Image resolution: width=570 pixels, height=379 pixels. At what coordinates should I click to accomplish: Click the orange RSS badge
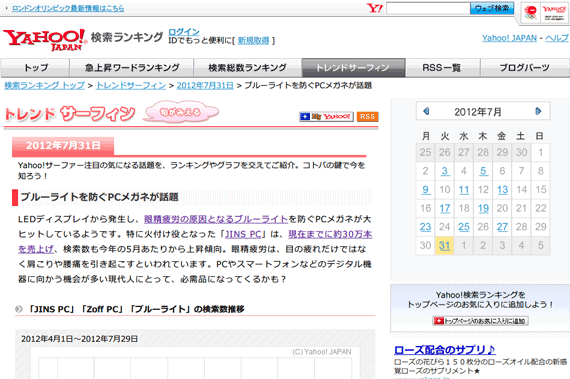(368, 117)
